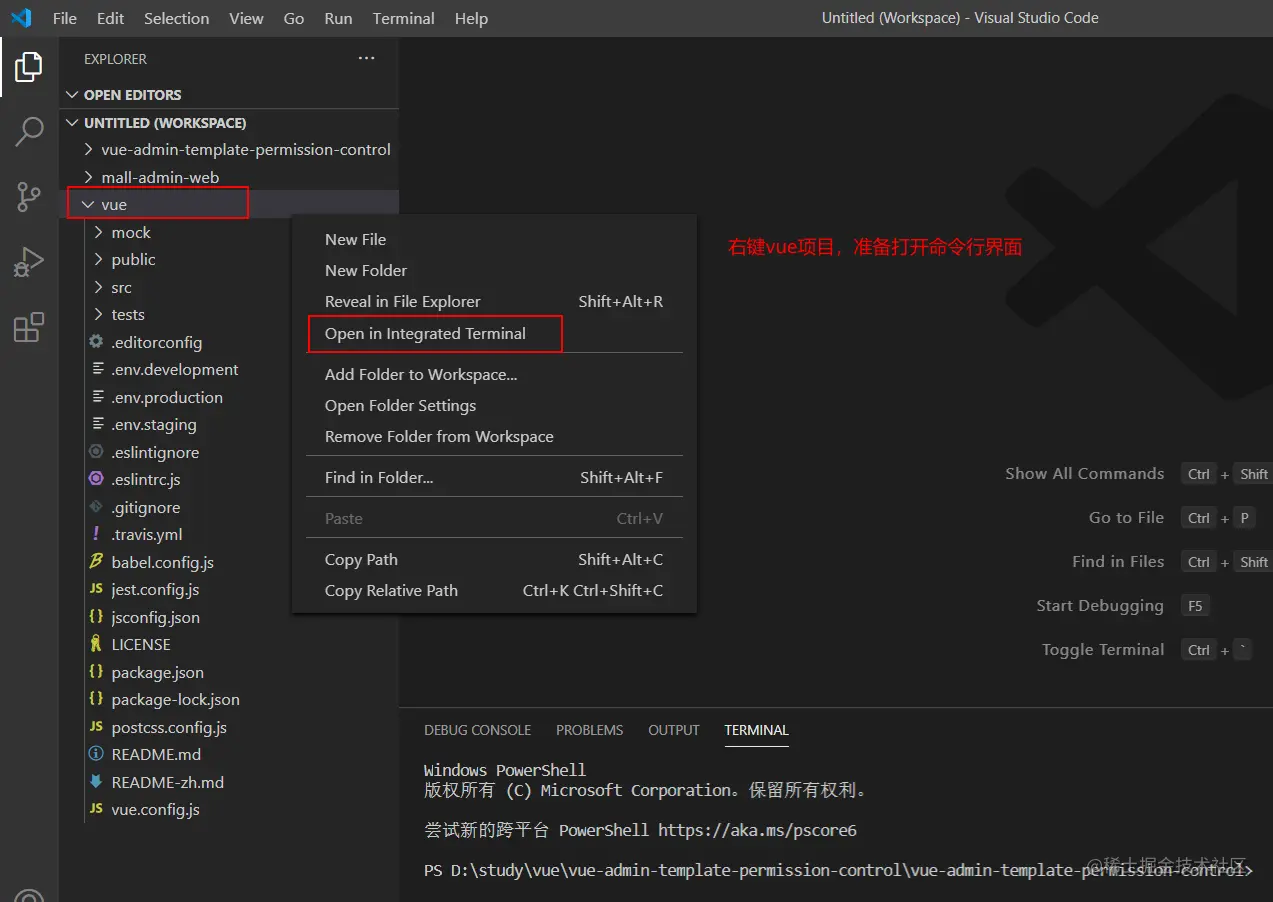Click the braces icon beside package-lock.json
This screenshot has height=902, width=1273.
coord(96,699)
